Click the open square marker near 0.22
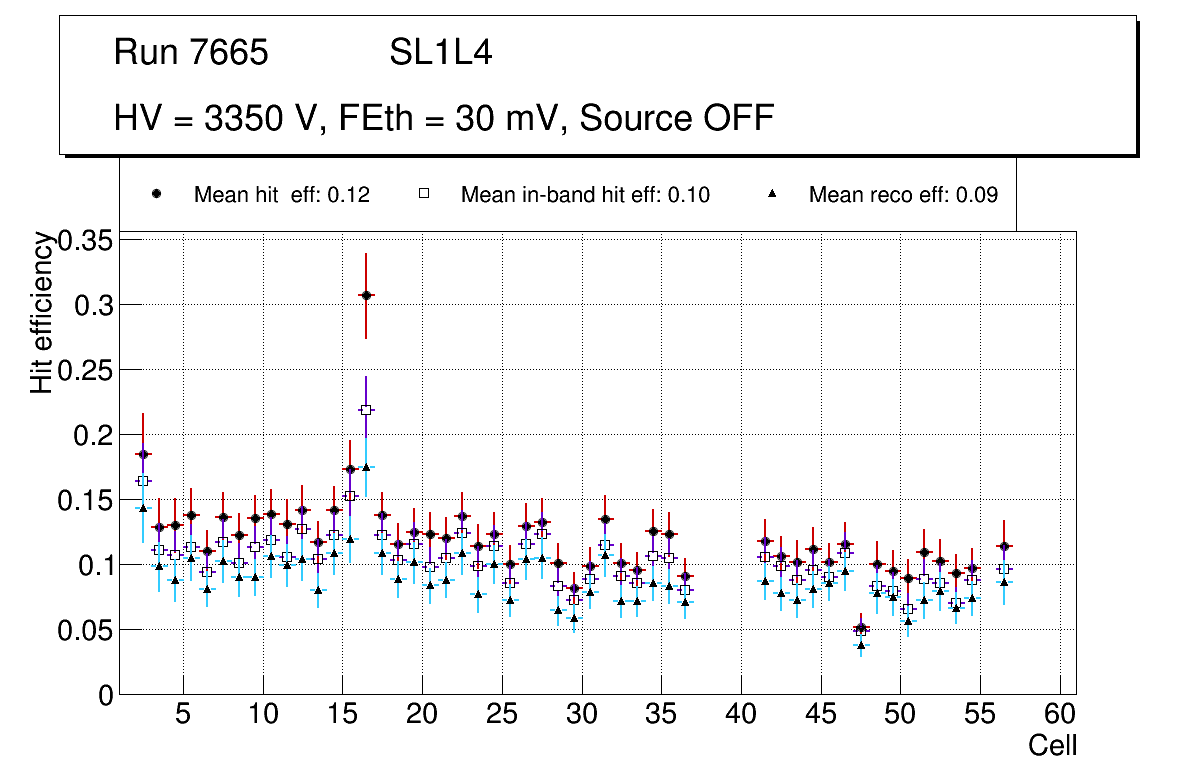The width and height of the screenshot is (1196, 772). [366, 409]
